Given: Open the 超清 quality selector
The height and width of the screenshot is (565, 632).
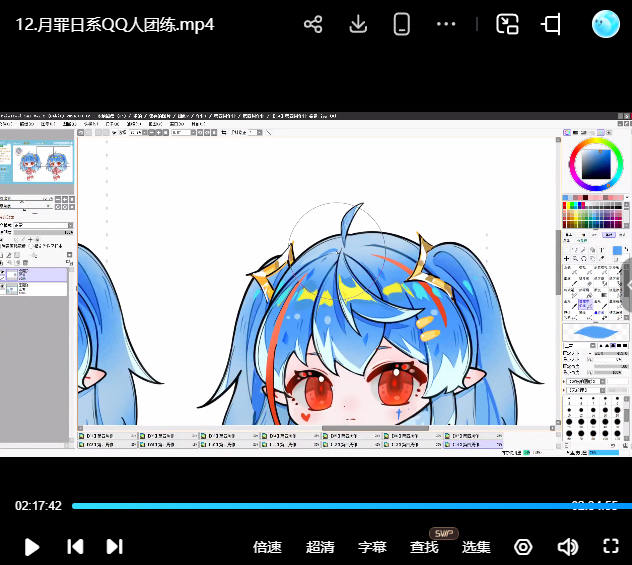Looking at the screenshot, I should (320, 547).
